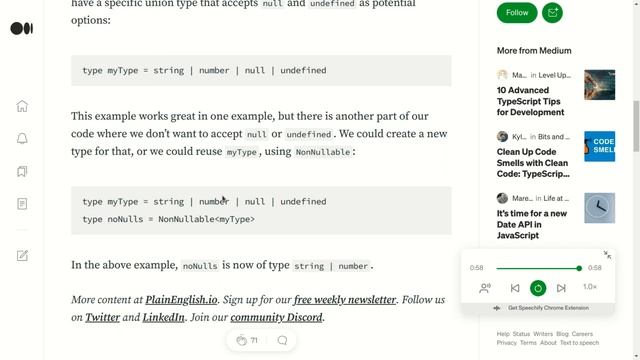Toggle play on green Speechify button
Viewport: 640px width, 360px height.
538,288
